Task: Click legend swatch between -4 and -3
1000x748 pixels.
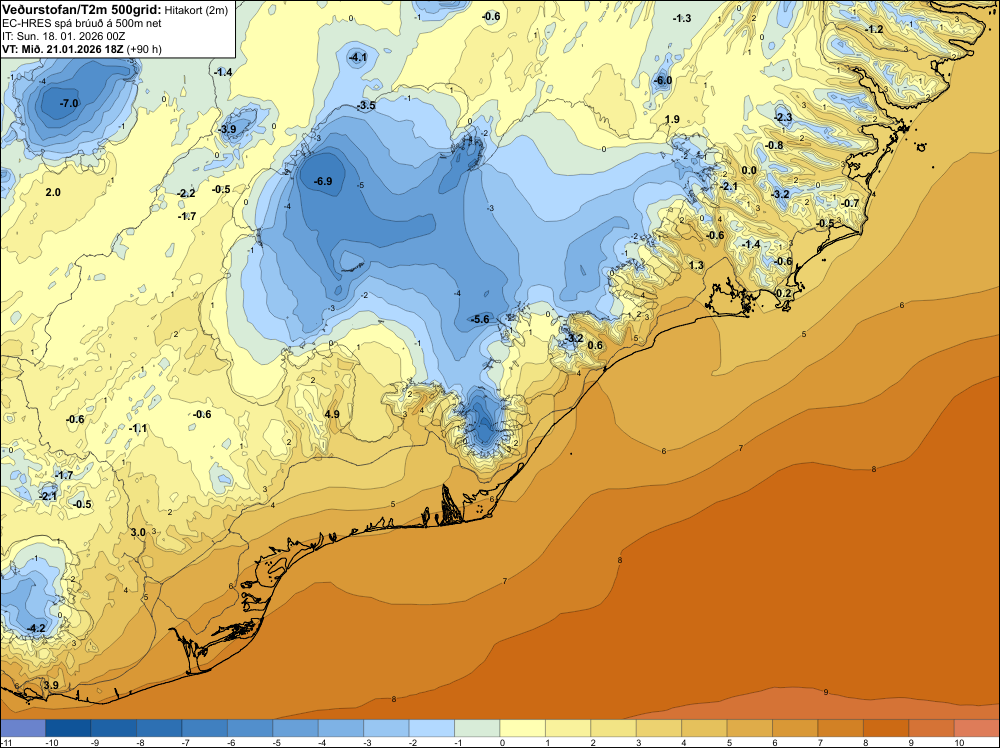Action: coord(341,728)
